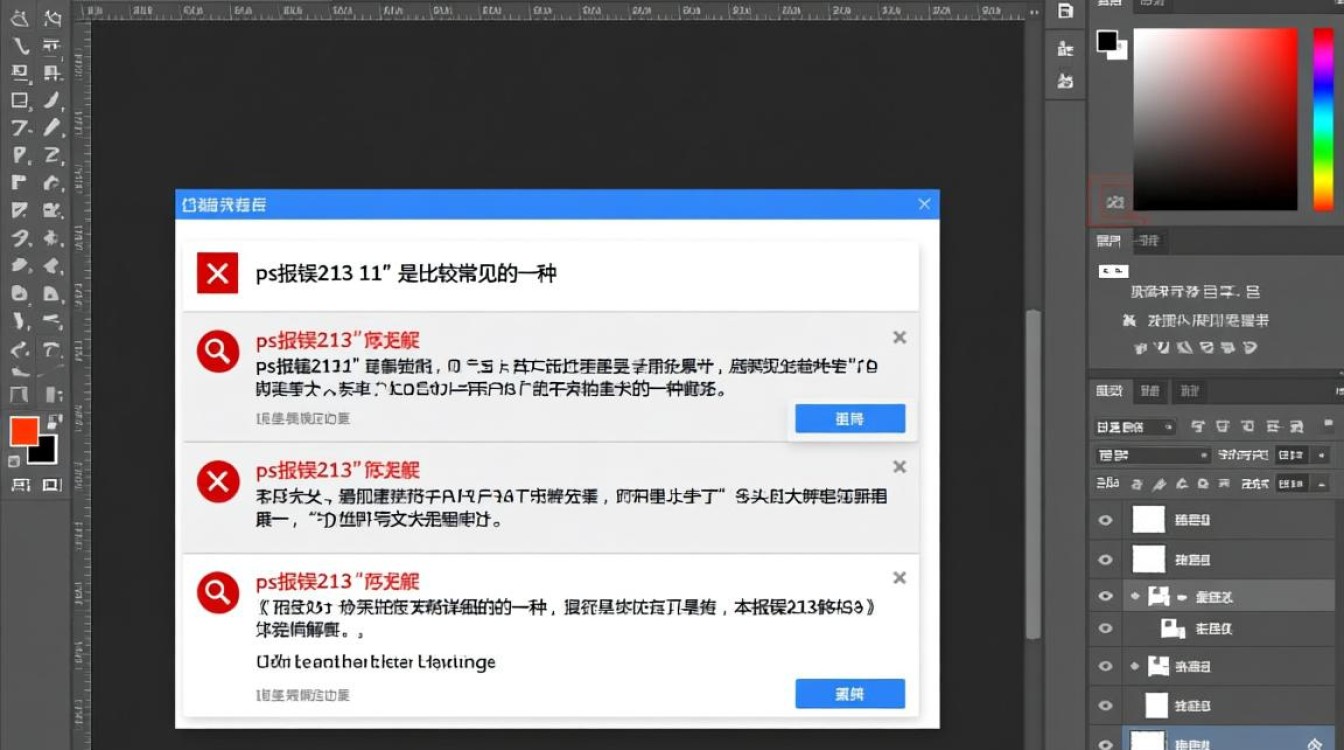Image resolution: width=1344 pixels, height=750 pixels.
Task: Toggle visibility of the second layer from top
Action: [1105, 559]
